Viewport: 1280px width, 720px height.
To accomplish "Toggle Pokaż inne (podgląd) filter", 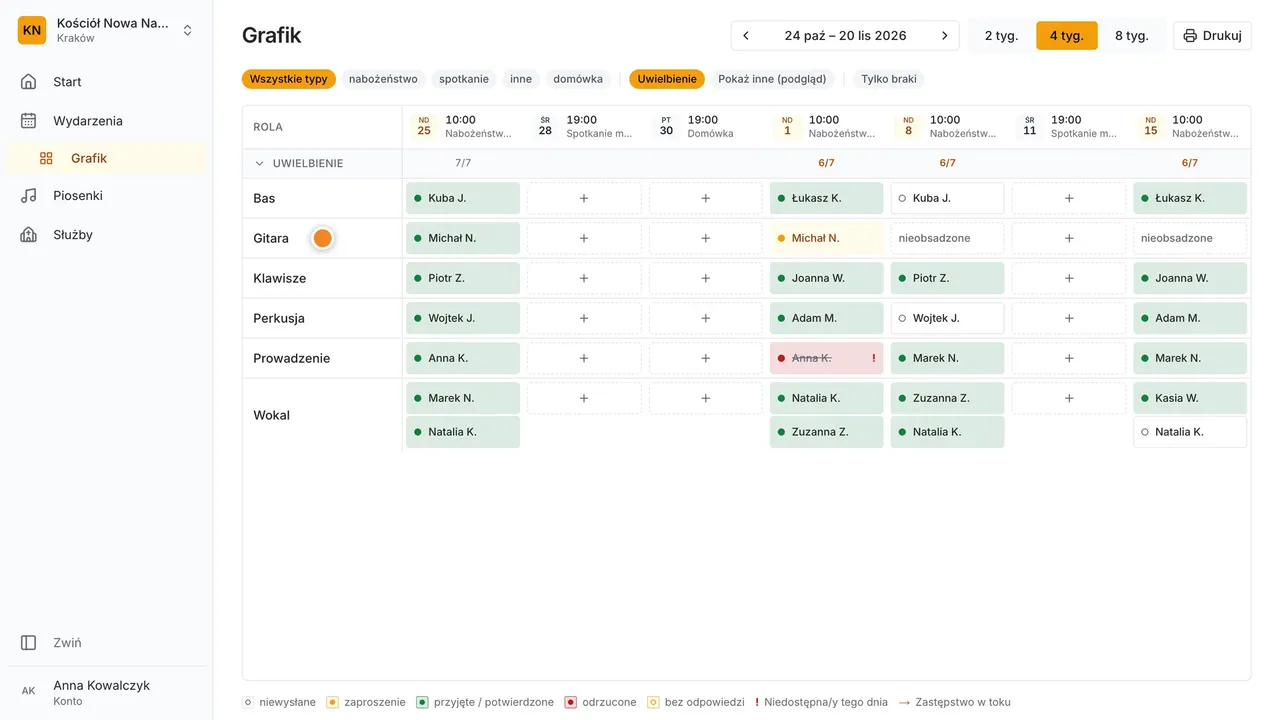I will (772, 79).
